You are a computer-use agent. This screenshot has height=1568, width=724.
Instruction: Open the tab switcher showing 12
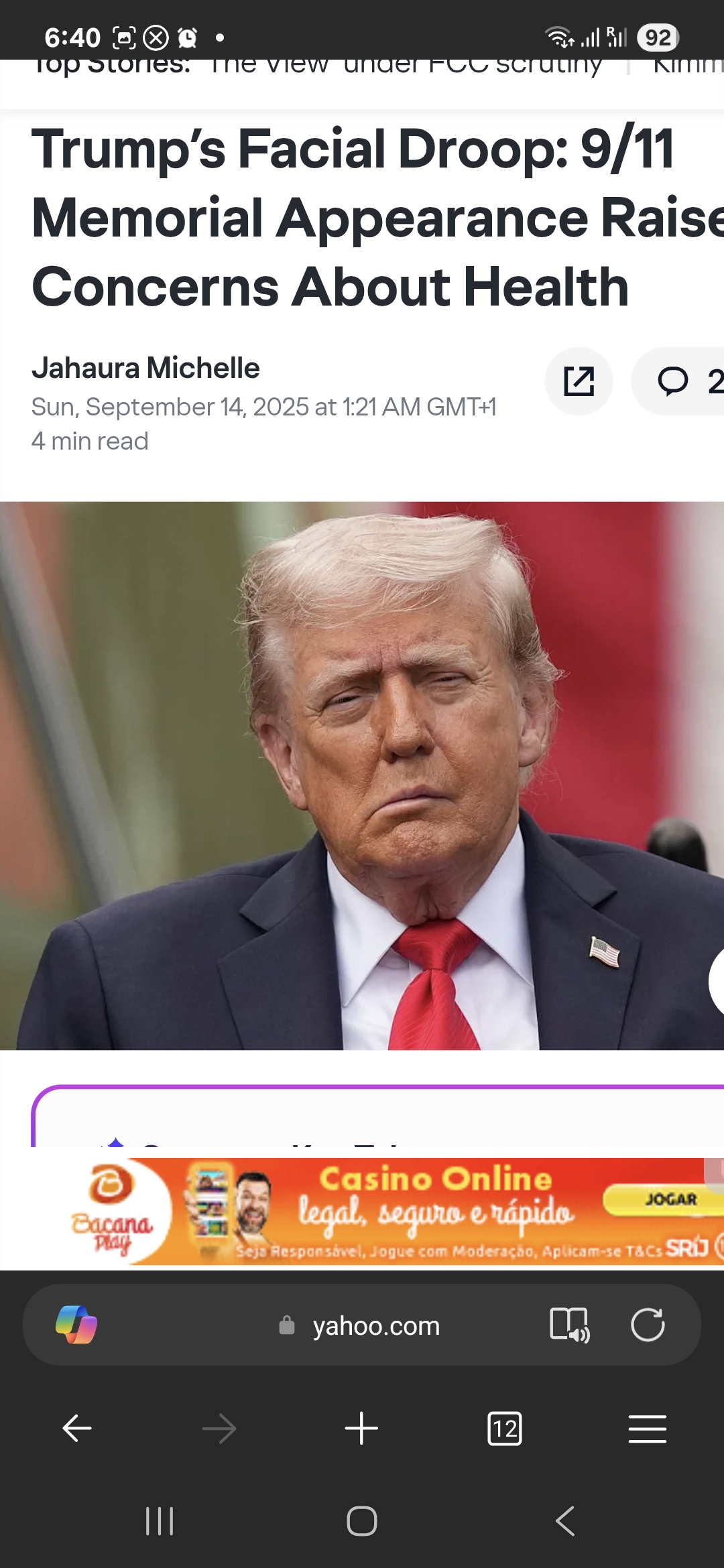click(505, 1428)
